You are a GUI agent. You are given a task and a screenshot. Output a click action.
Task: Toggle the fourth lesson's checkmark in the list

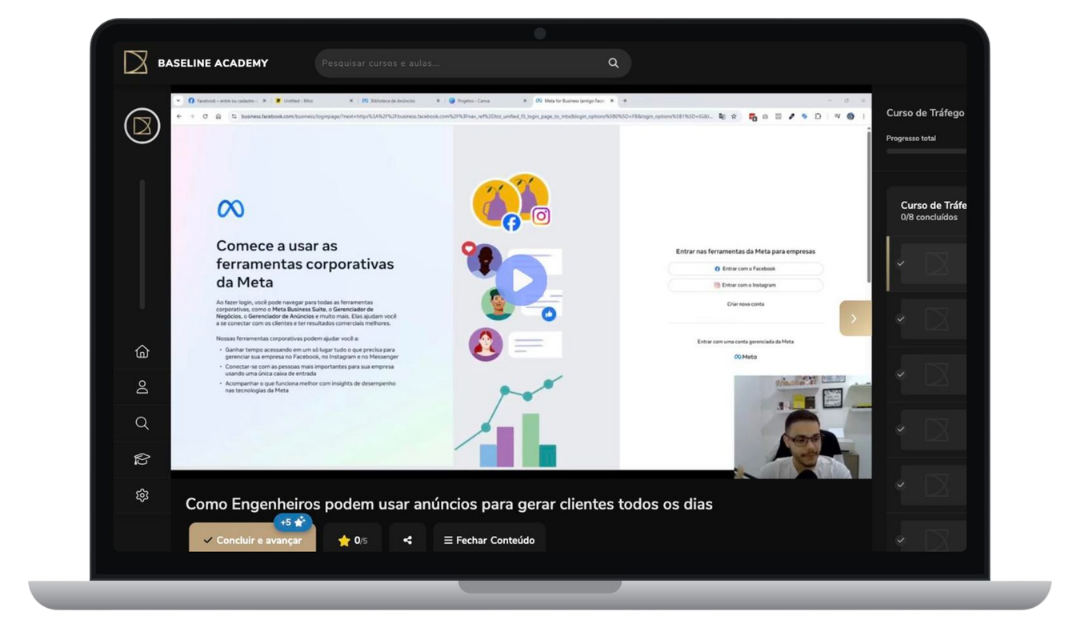tap(900, 430)
